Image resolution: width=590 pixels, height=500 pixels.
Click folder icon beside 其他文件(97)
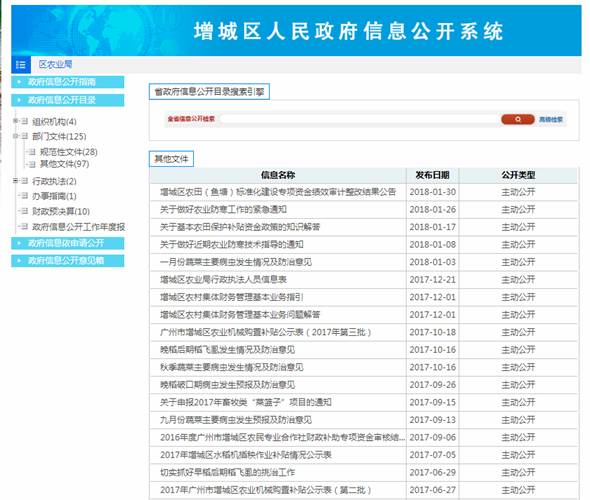(32, 164)
